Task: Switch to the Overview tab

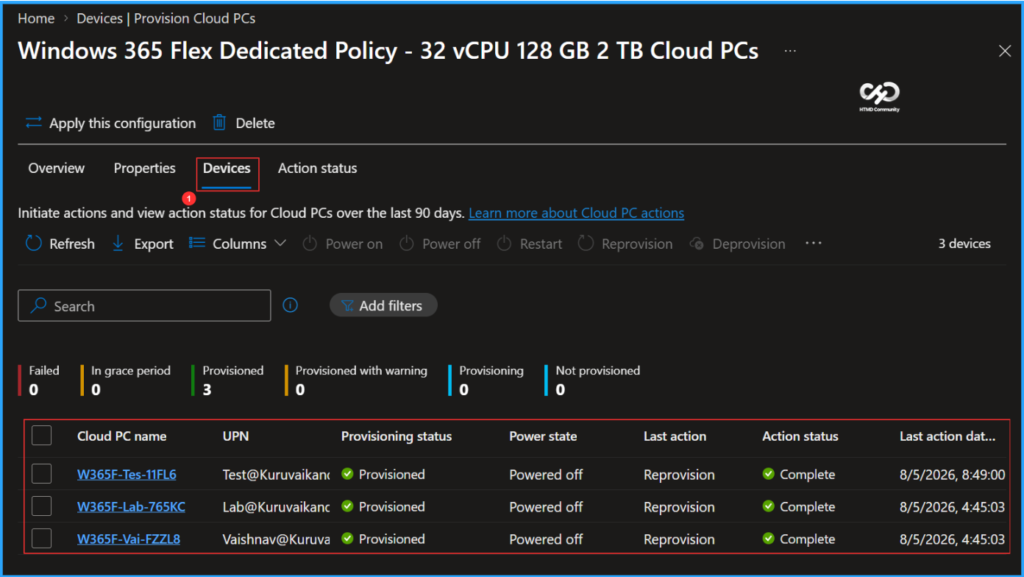Action: click(56, 168)
